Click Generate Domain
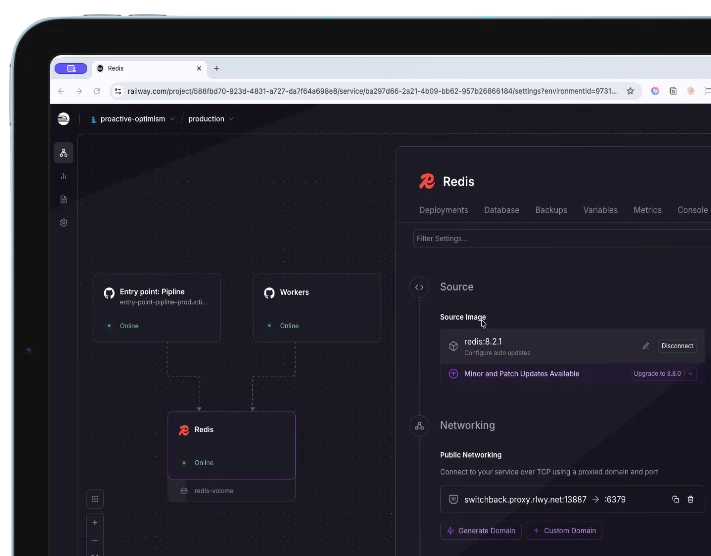711x556 pixels. 481,531
